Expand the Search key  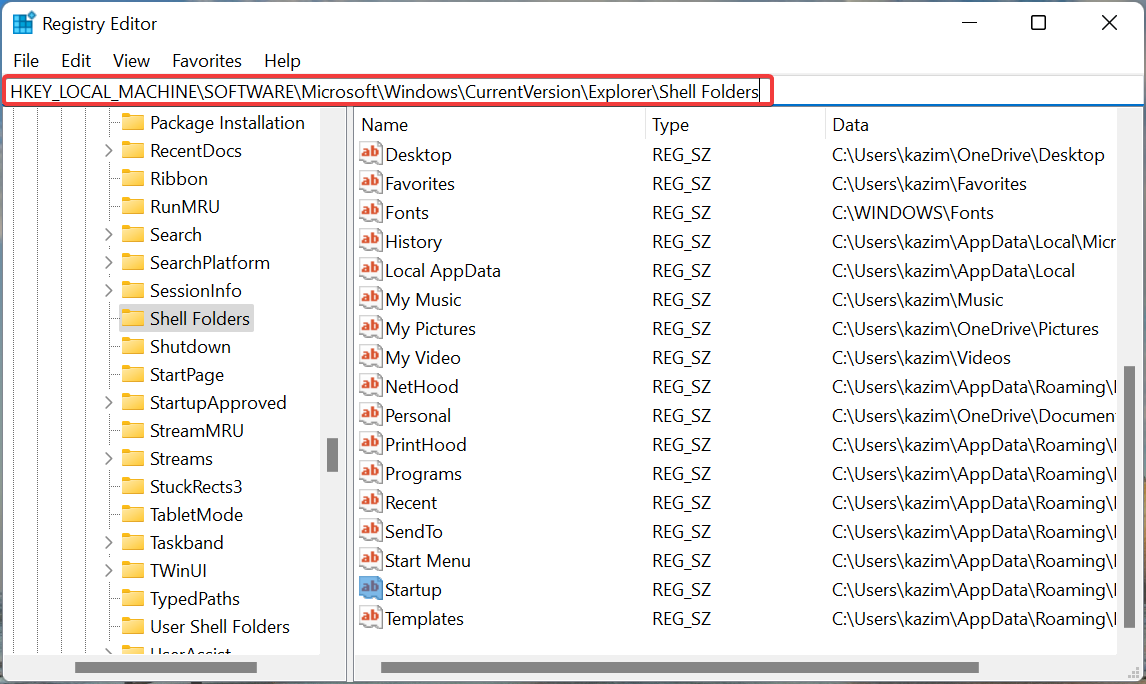click(x=108, y=235)
